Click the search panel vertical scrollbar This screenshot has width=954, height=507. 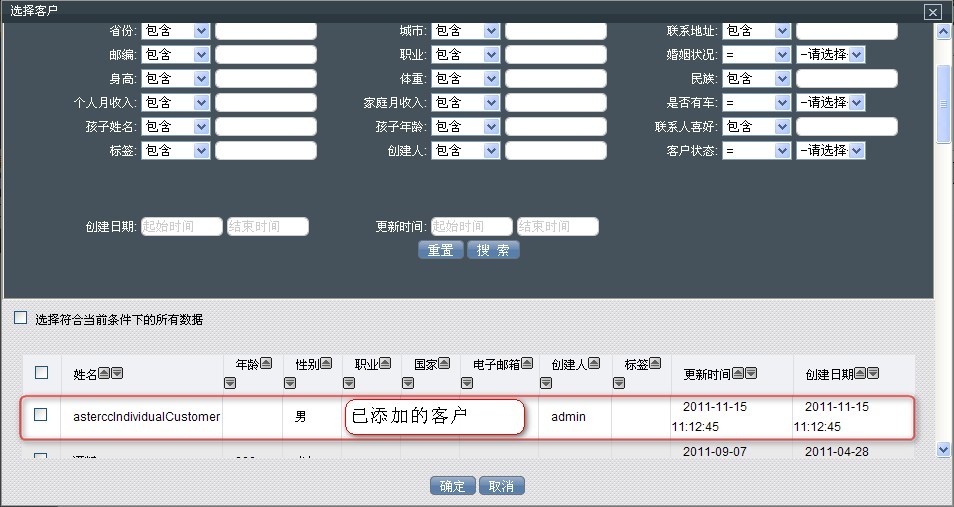[x=942, y=100]
